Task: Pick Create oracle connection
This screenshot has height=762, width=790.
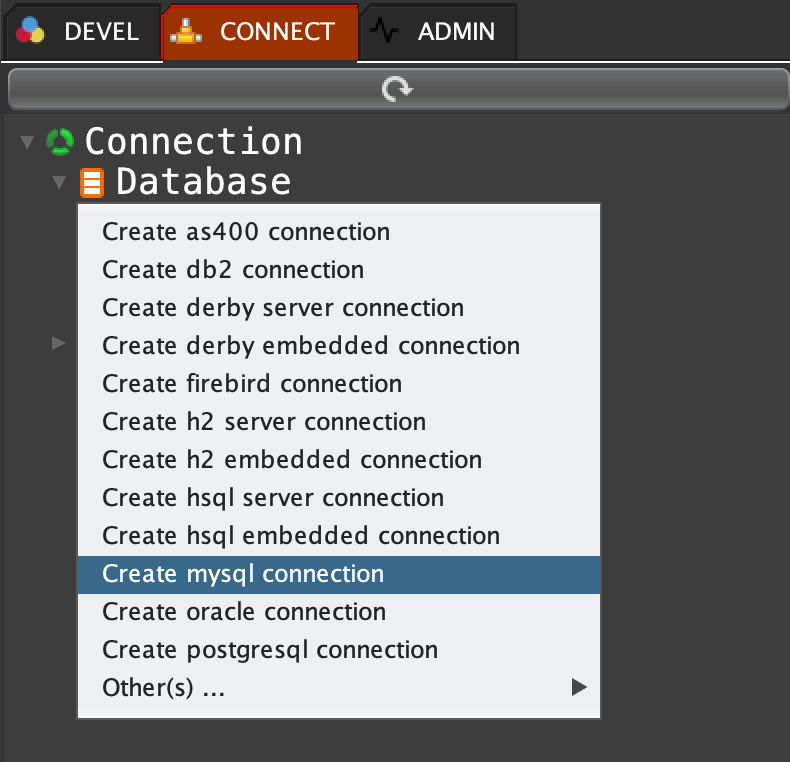Action: pos(244,612)
